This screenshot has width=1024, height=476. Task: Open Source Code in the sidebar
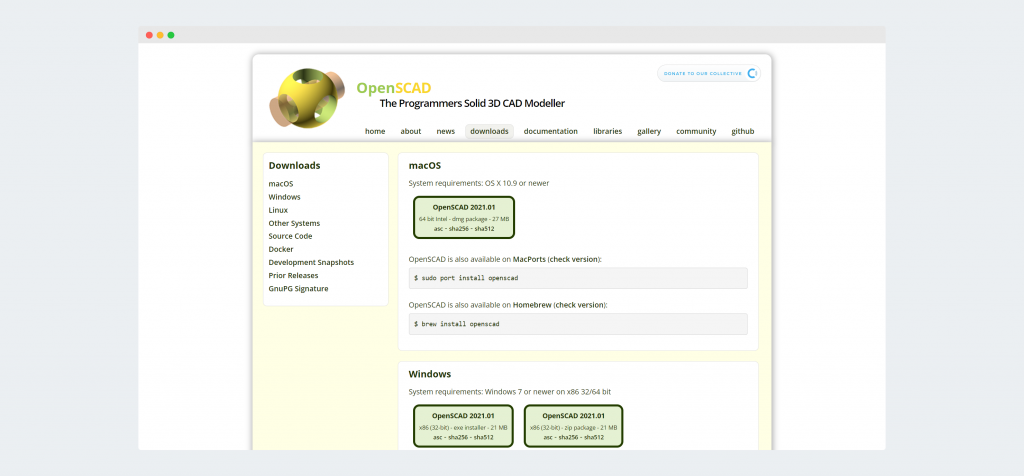[291, 236]
